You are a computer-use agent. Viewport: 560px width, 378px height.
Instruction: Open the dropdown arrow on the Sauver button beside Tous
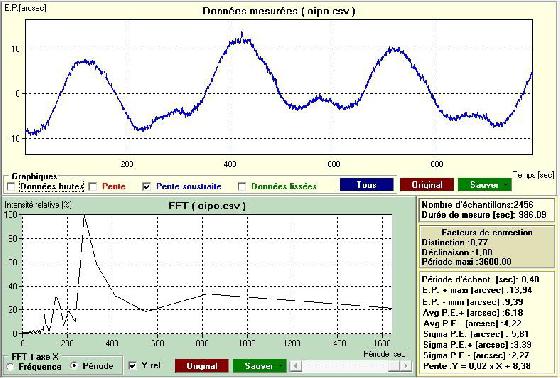tap(507, 185)
